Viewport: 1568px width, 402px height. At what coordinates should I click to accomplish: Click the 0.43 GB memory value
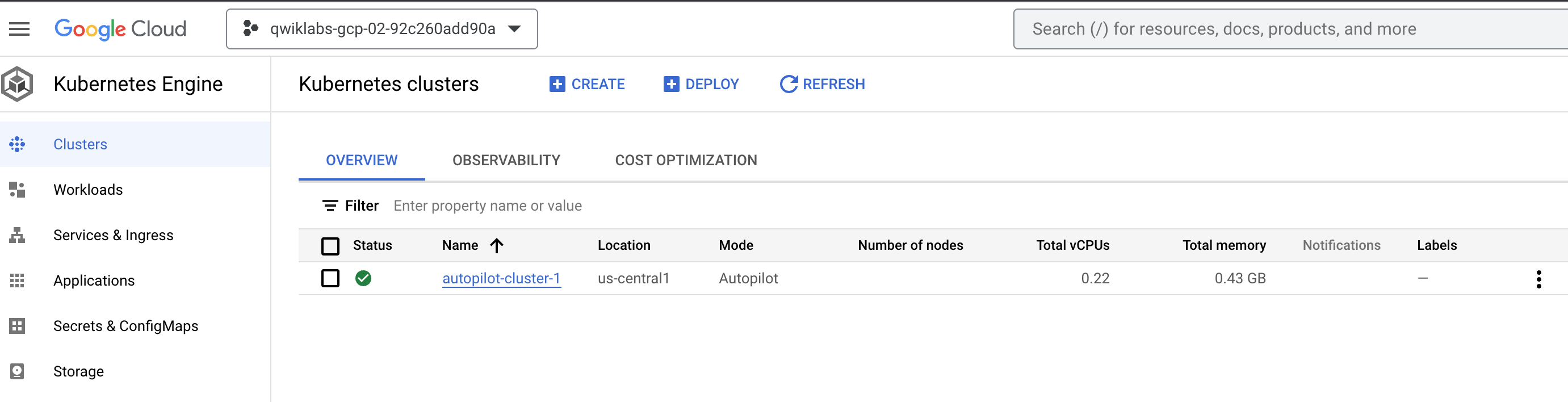1240,278
